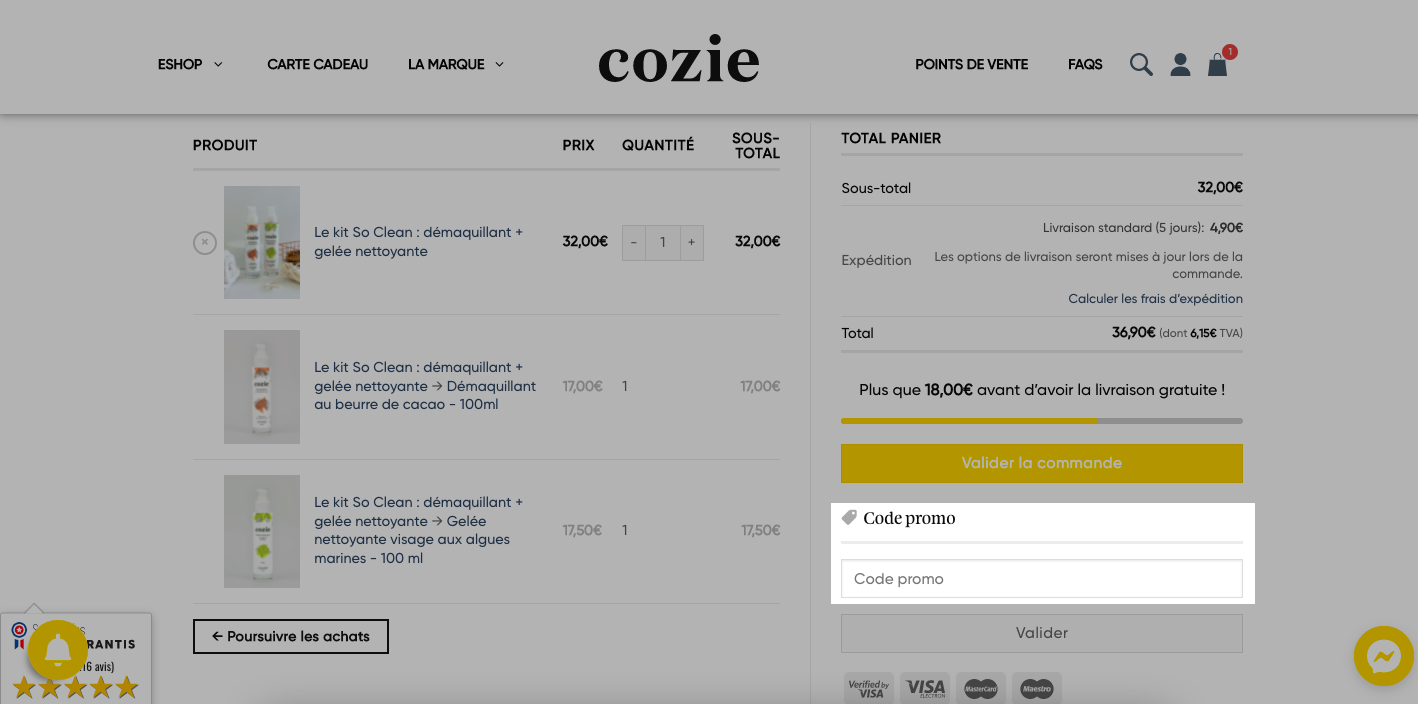Open the search magnifier icon

pyautogui.click(x=1141, y=65)
